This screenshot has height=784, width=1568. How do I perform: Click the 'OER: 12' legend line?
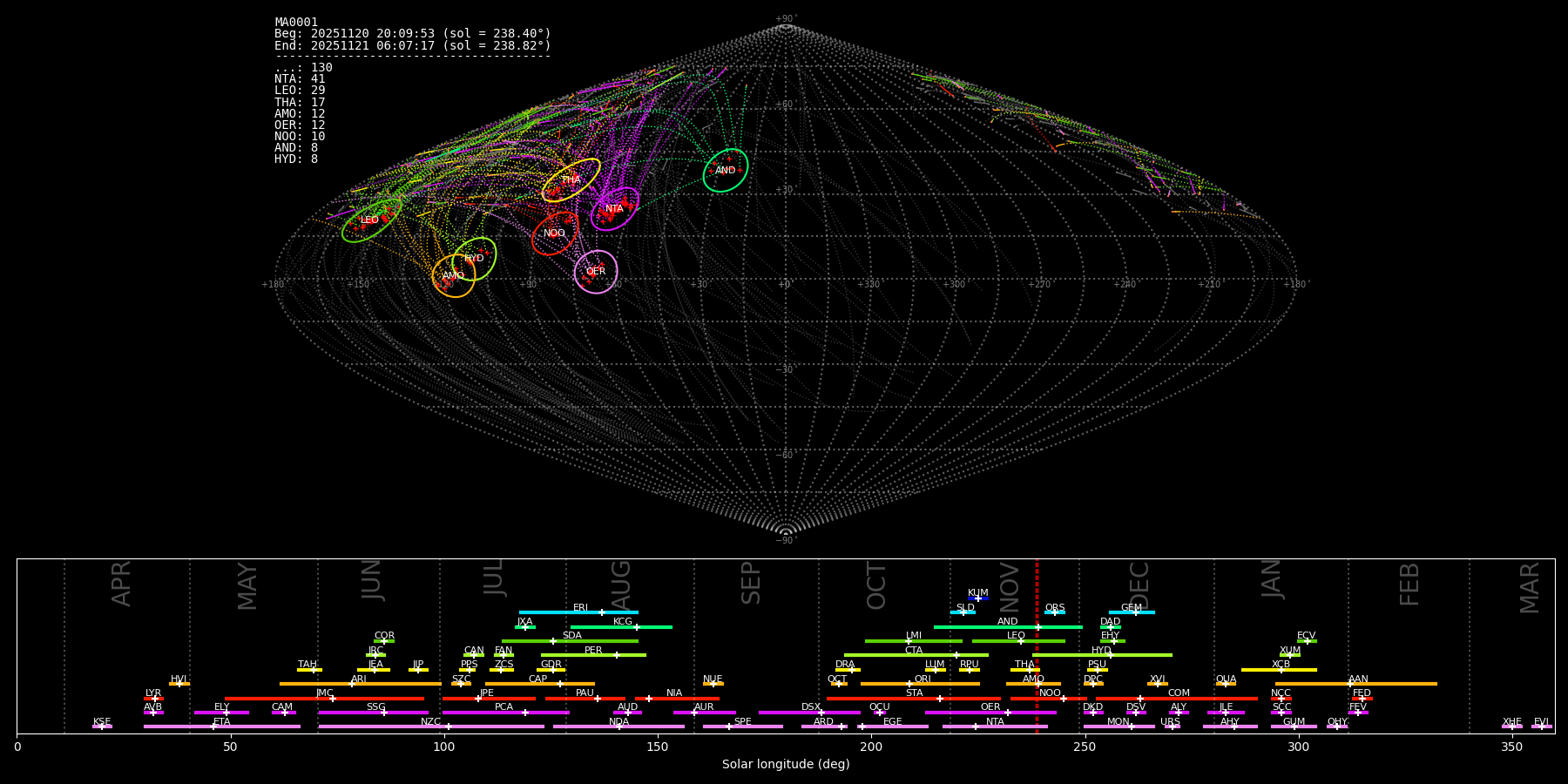(x=300, y=125)
